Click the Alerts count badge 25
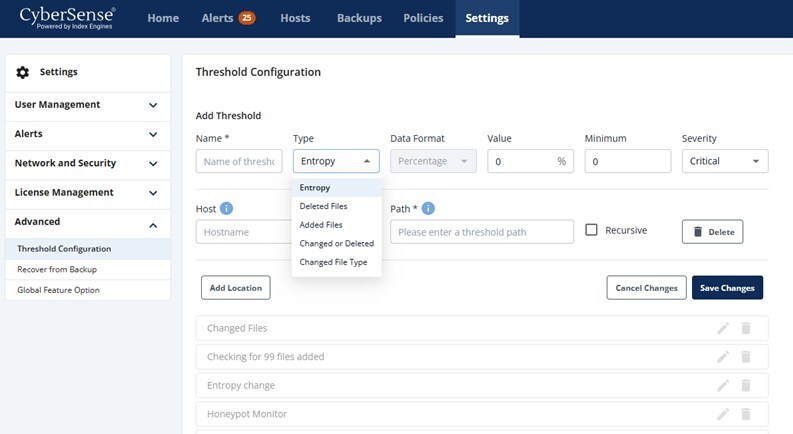The height and width of the screenshot is (434, 793). point(246,18)
